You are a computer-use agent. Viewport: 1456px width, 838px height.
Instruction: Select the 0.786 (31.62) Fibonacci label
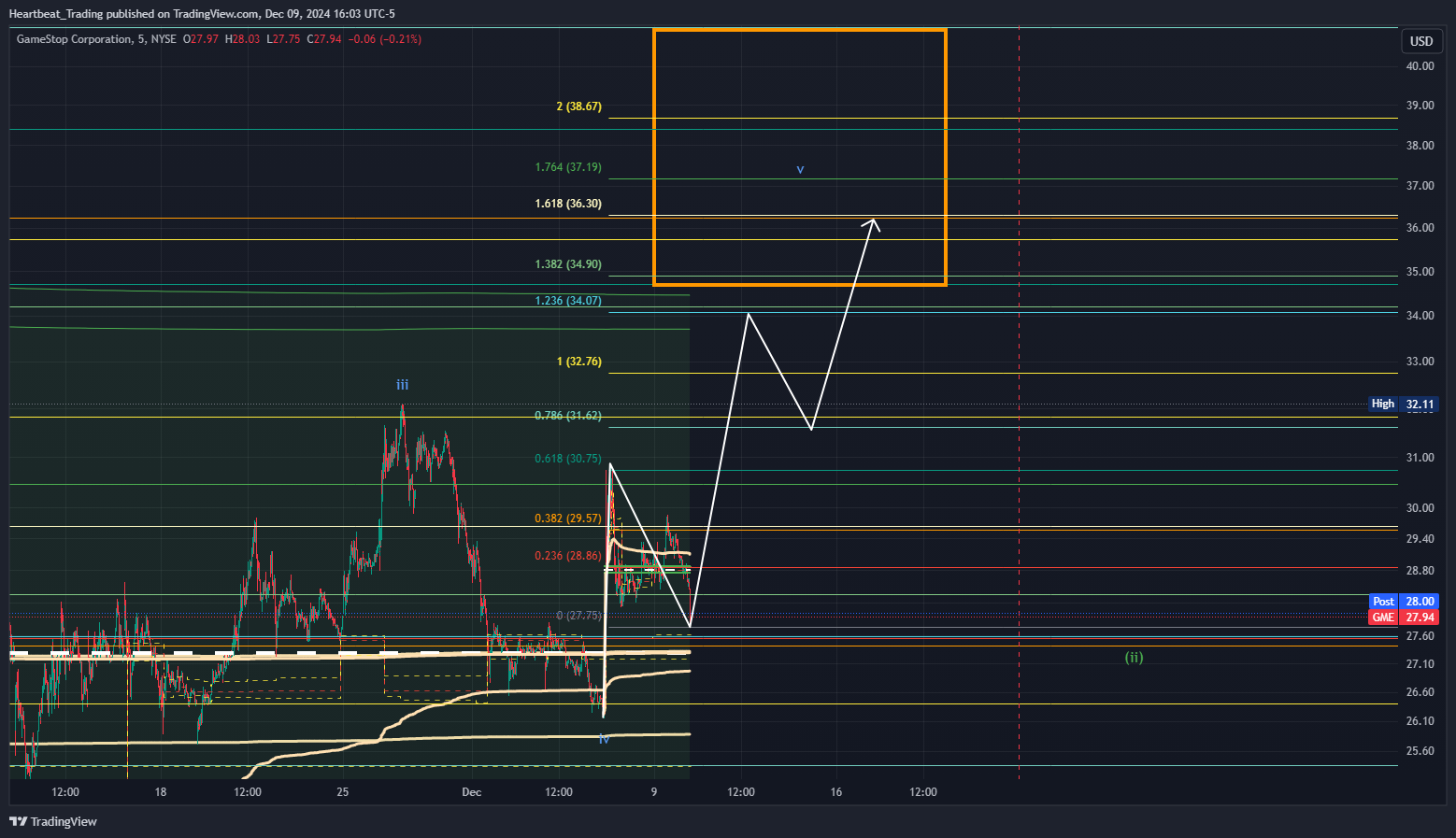coord(568,416)
